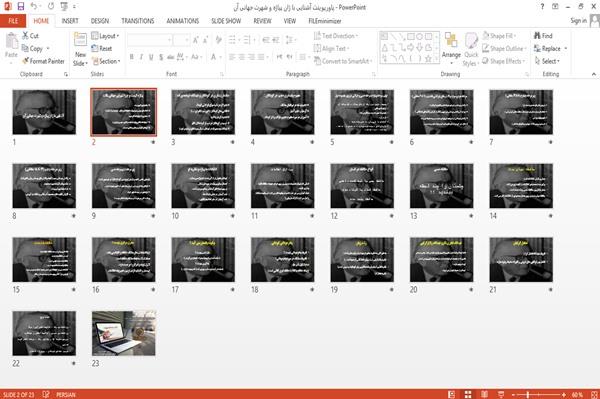The image size is (600, 399).
Task: Open Quick Styles gallery
Action: pos(471,50)
